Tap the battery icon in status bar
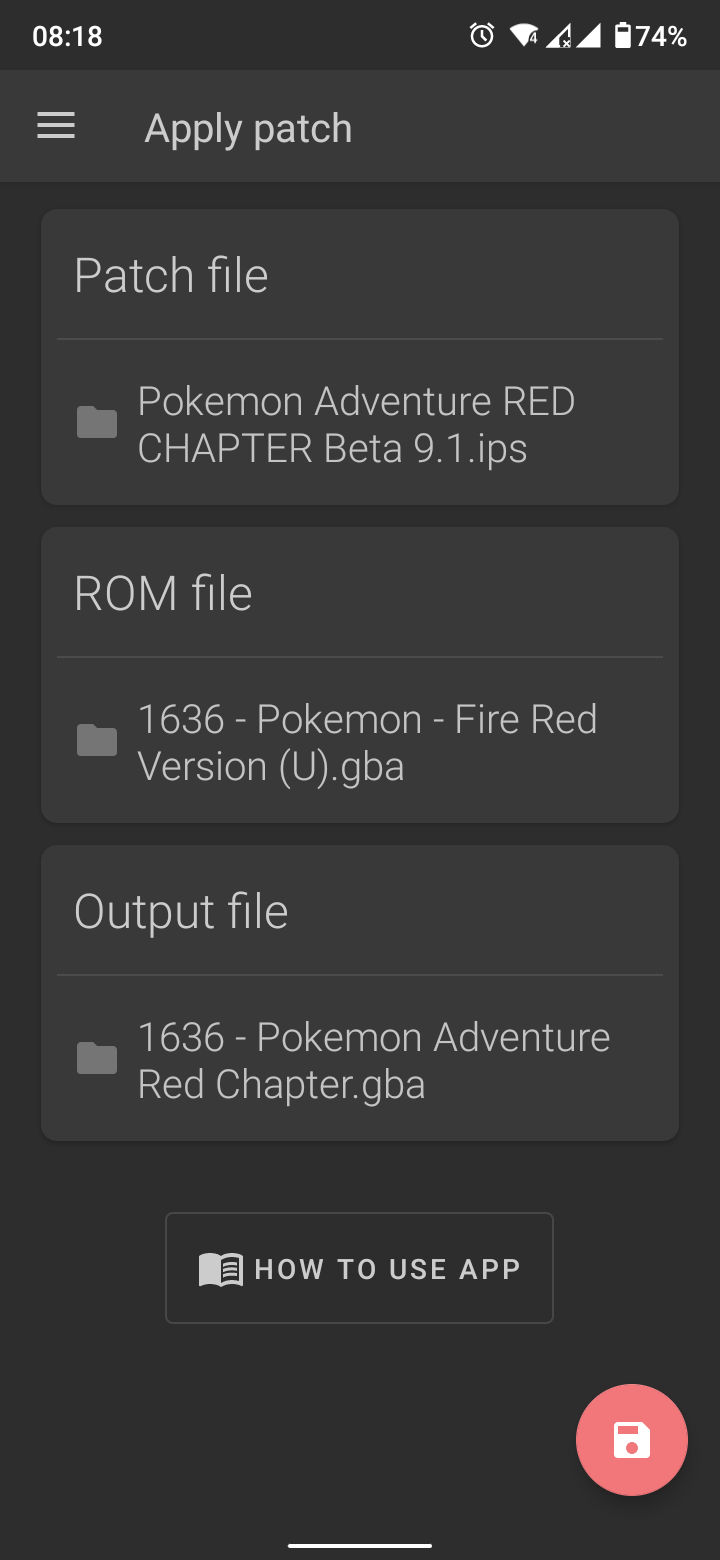 click(623, 37)
